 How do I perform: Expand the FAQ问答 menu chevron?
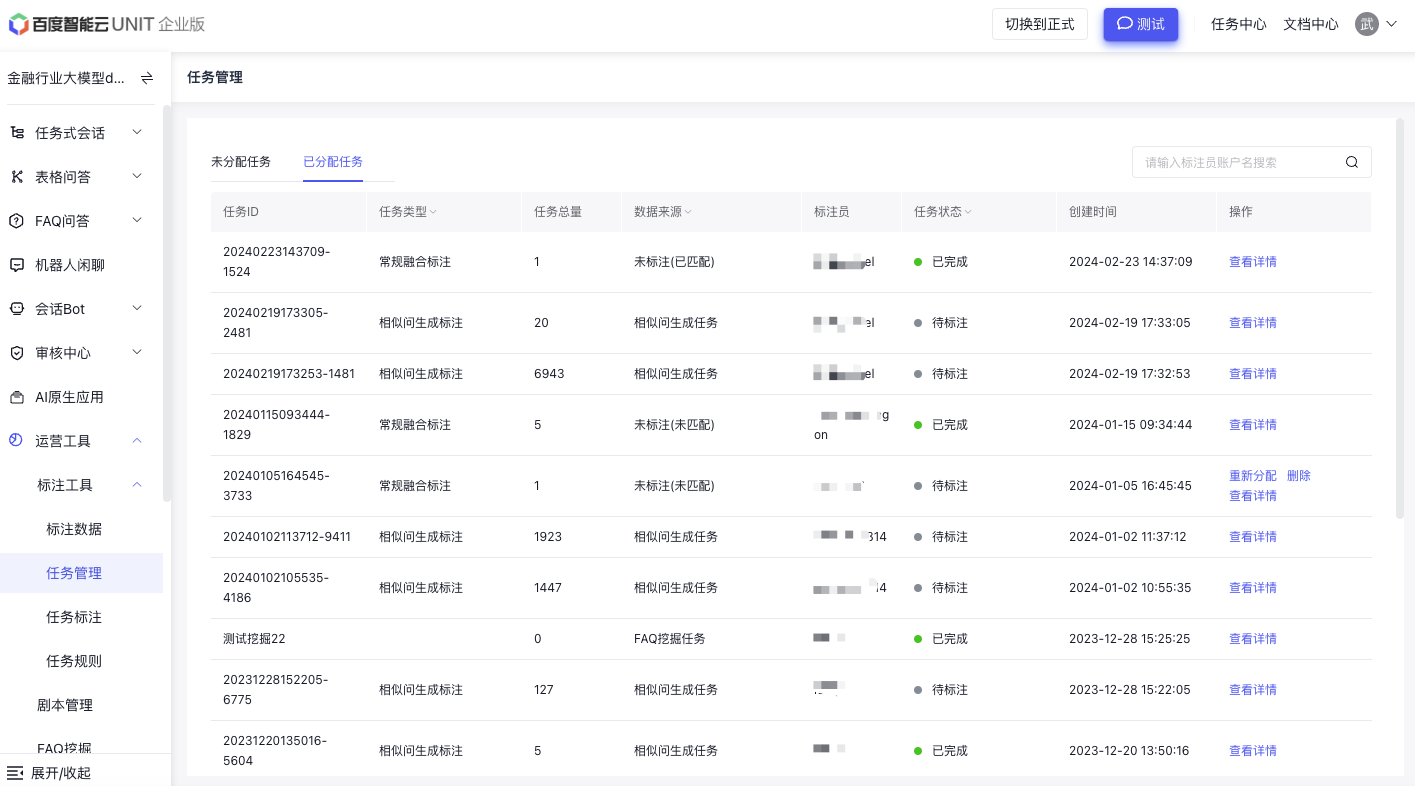[137, 220]
